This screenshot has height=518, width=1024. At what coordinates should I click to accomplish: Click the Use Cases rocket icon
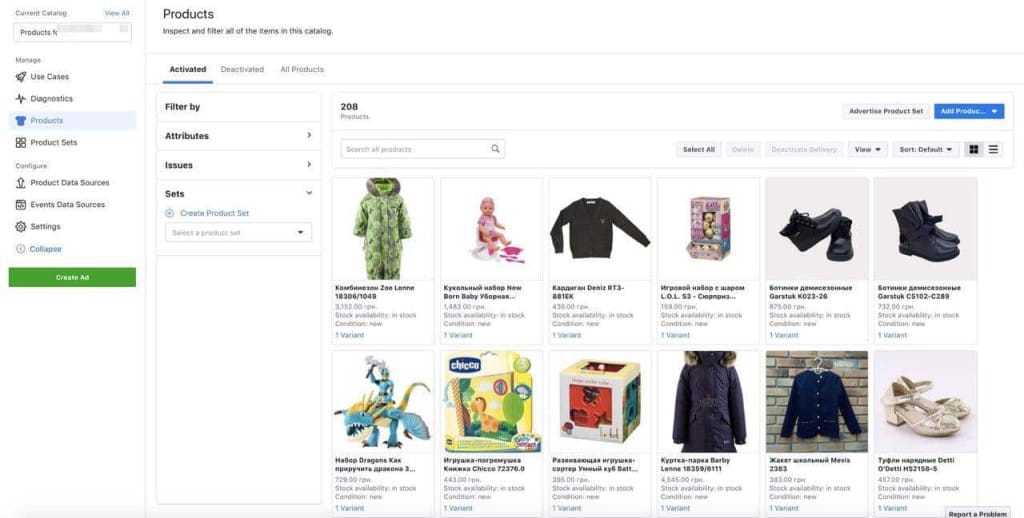pos(21,77)
